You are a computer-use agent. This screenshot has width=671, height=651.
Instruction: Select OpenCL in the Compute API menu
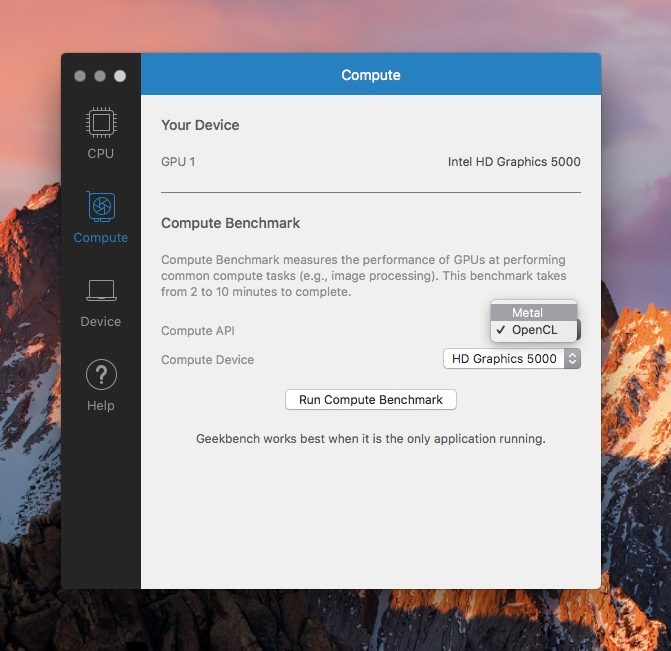click(x=534, y=330)
